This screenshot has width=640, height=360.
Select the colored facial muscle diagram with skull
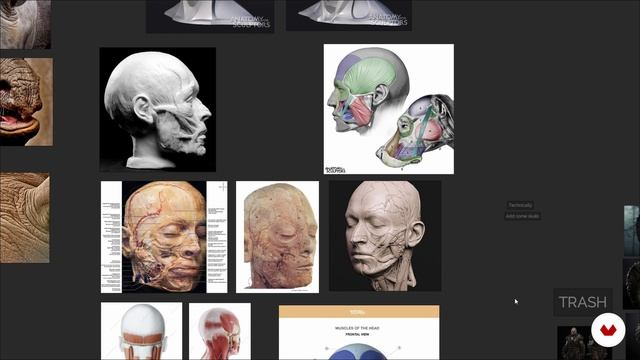point(389,109)
